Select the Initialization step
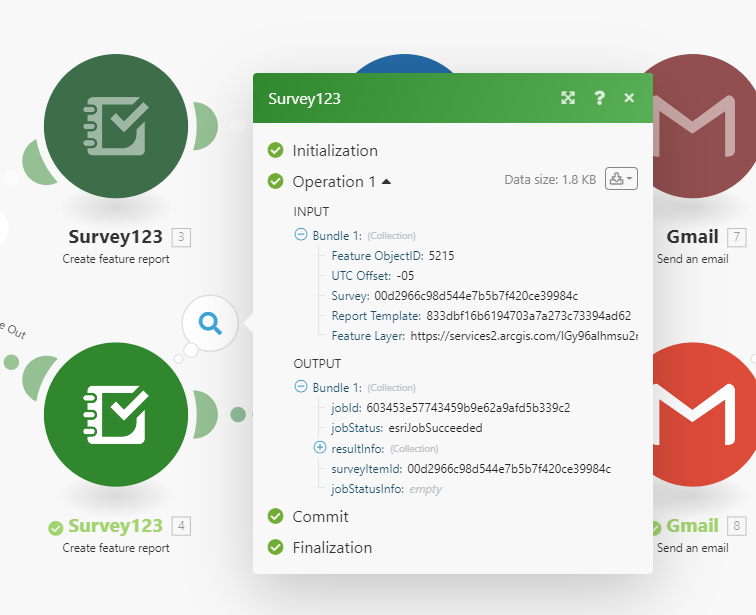Image resolution: width=756 pixels, height=615 pixels. coord(335,150)
